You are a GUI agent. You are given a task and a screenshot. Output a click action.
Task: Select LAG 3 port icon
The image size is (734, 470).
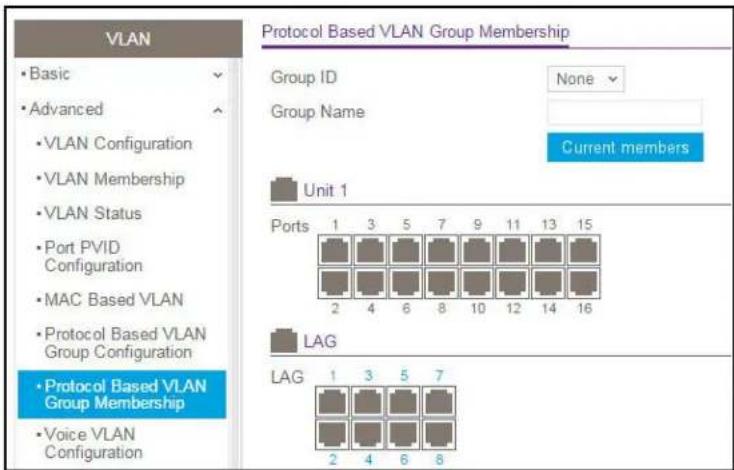368,401
